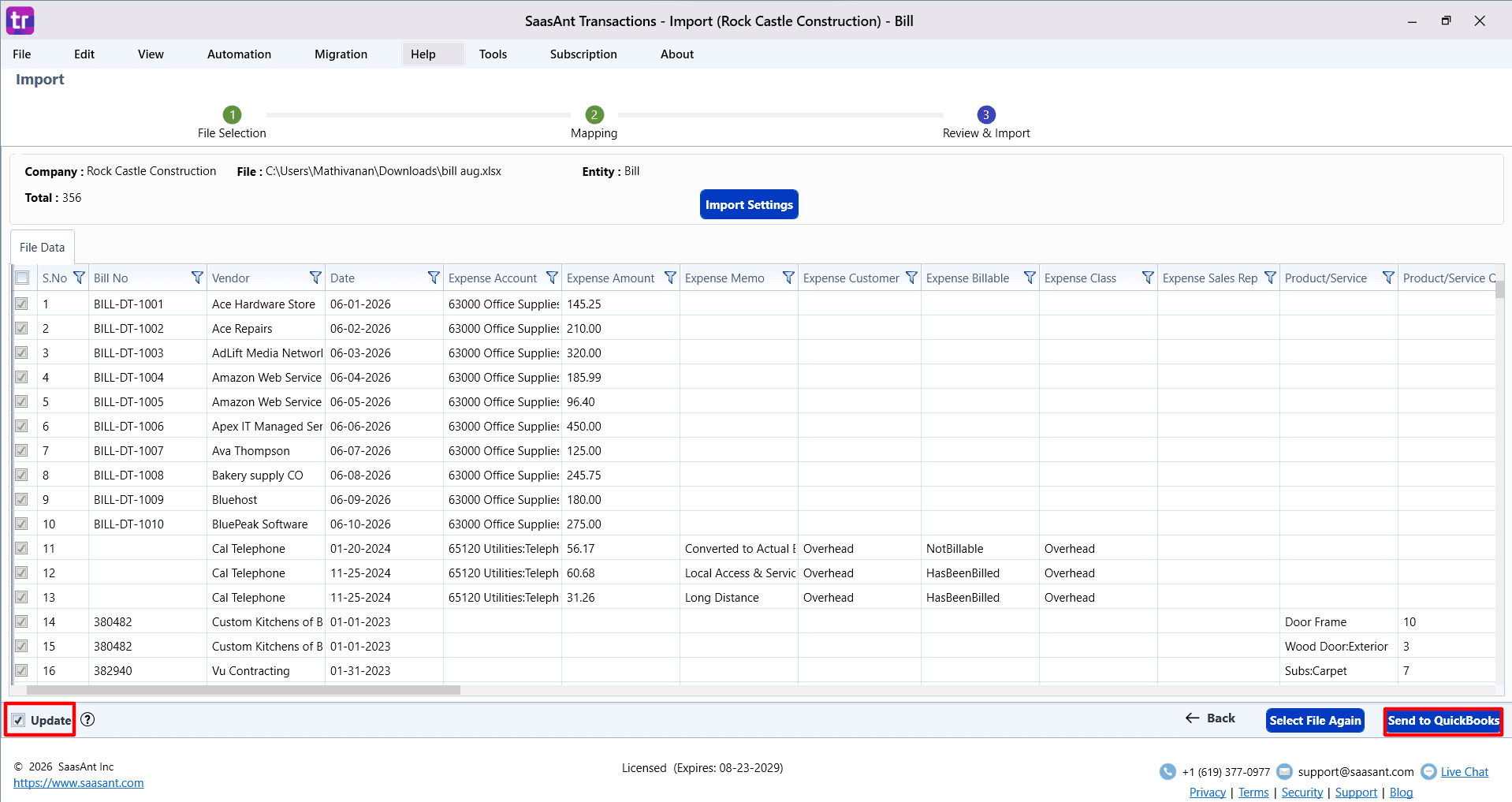Viewport: 1512px width, 802px height.
Task: Filter the S.No column
Action: (x=79, y=278)
